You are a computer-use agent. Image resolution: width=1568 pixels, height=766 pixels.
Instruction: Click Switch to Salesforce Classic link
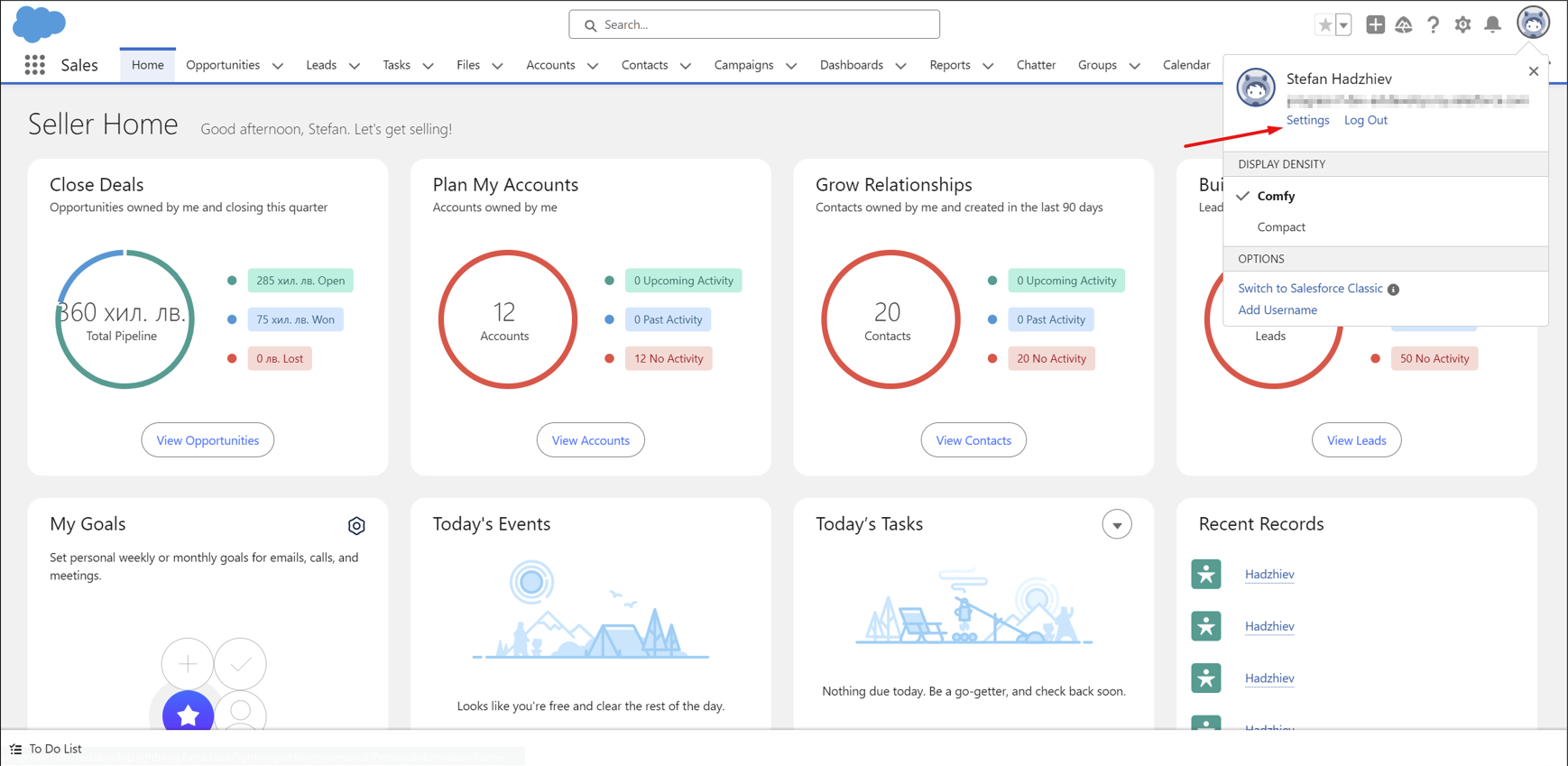(x=1310, y=289)
